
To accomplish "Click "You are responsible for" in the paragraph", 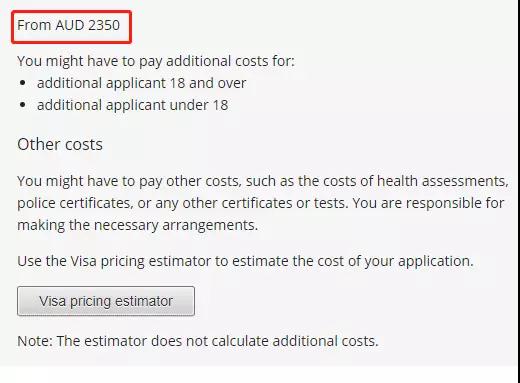I will coord(428,203).
